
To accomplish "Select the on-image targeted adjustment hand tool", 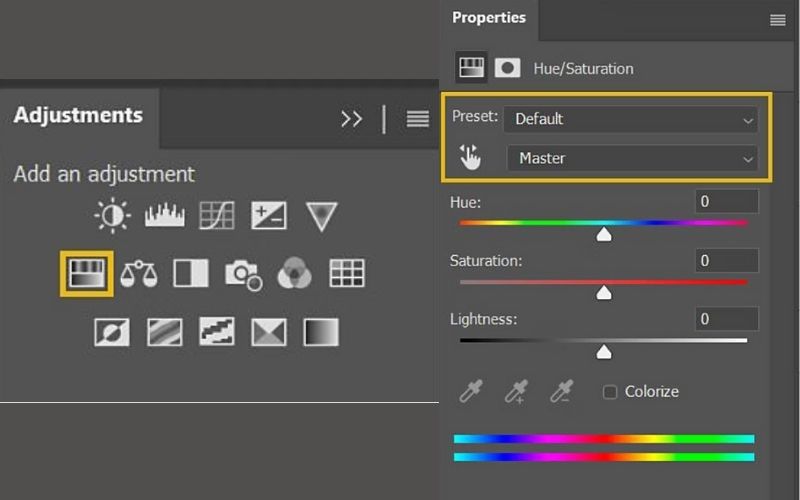I will click(470, 157).
